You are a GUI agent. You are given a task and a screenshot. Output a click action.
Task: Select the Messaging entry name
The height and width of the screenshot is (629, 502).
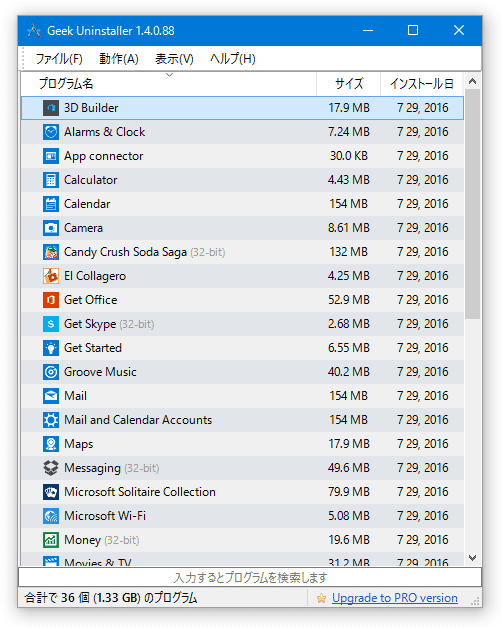tap(92, 468)
